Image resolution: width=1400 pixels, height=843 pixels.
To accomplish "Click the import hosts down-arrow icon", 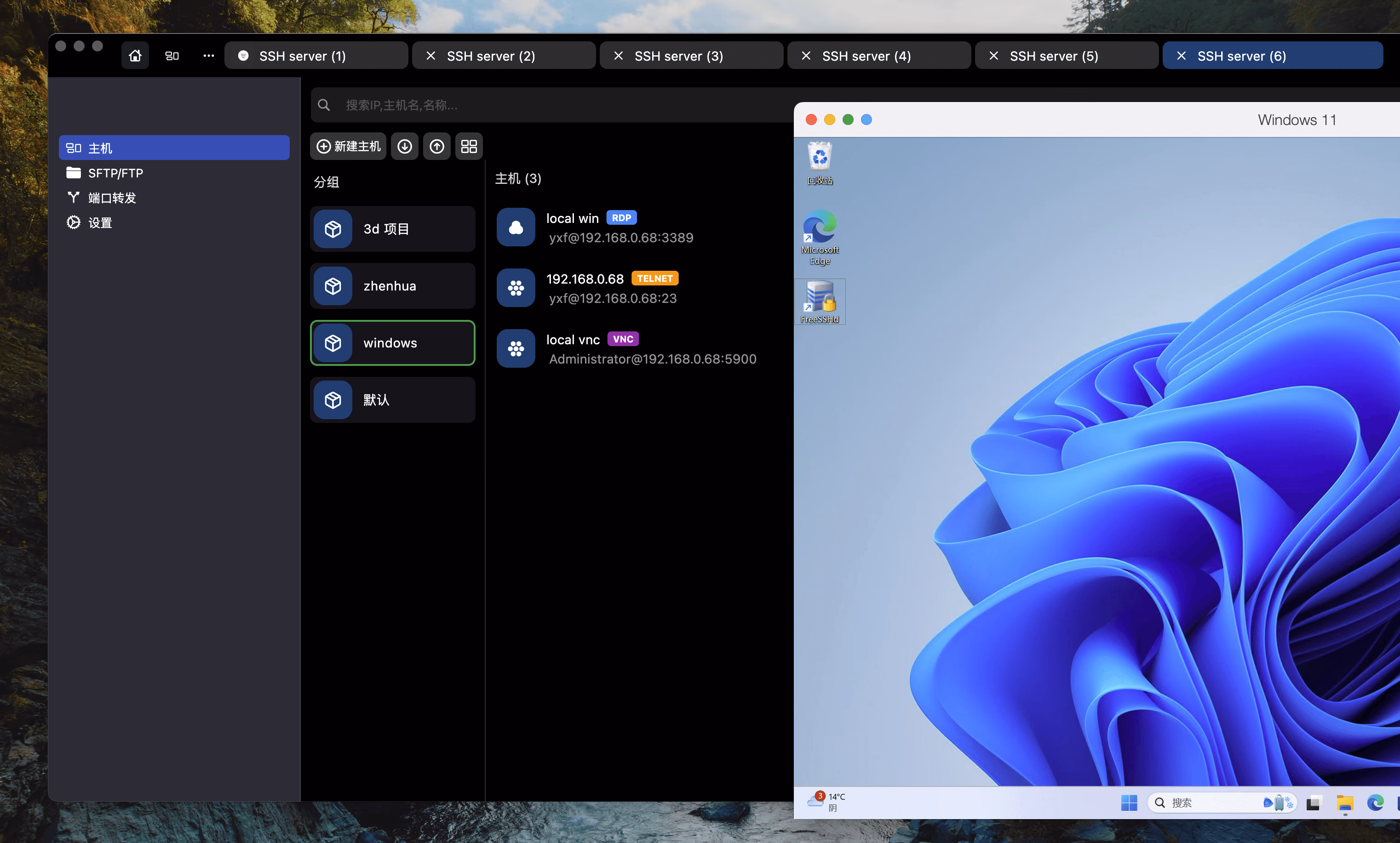I will pyautogui.click(x=404, y=146).
